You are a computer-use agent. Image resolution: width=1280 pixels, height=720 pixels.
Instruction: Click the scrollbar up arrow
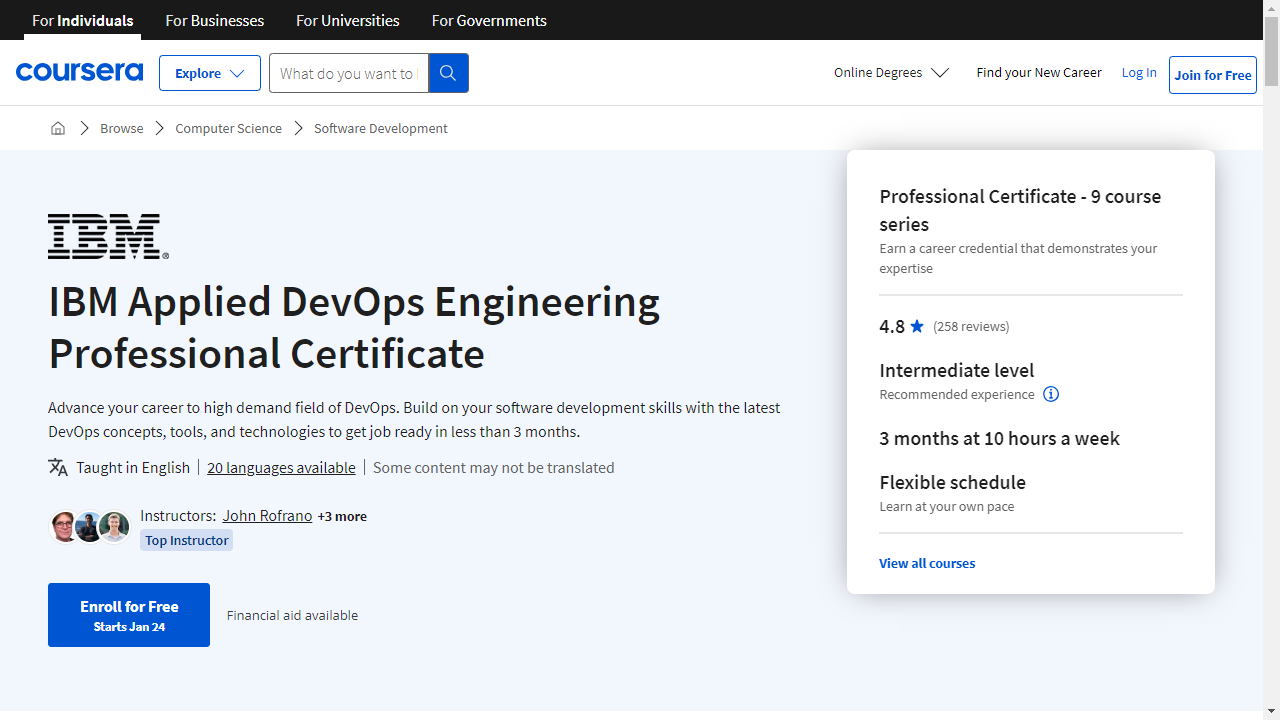[1271, 8]
